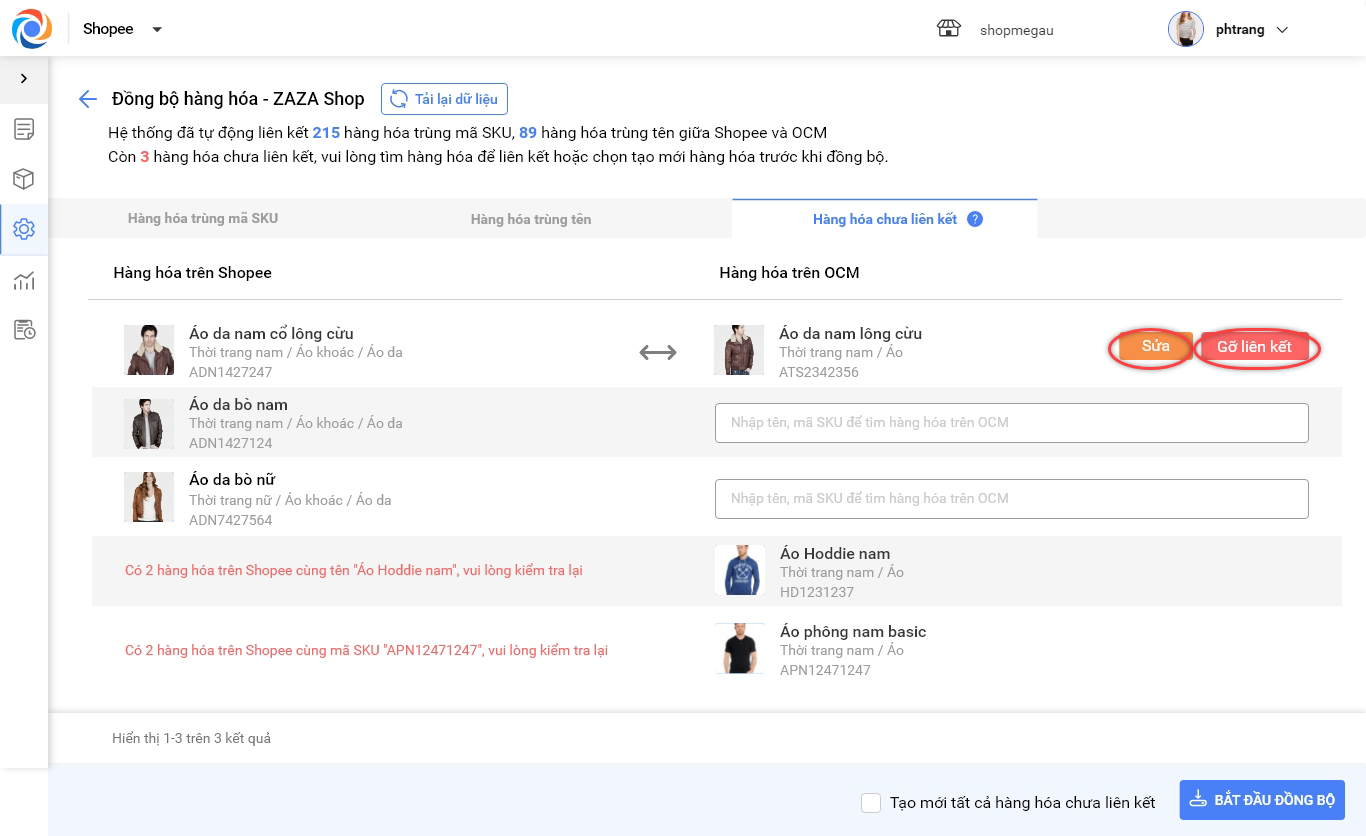Click the app logo icon
The width and height of the screenshot is (1366, 836).
click(x=31, y=29)
